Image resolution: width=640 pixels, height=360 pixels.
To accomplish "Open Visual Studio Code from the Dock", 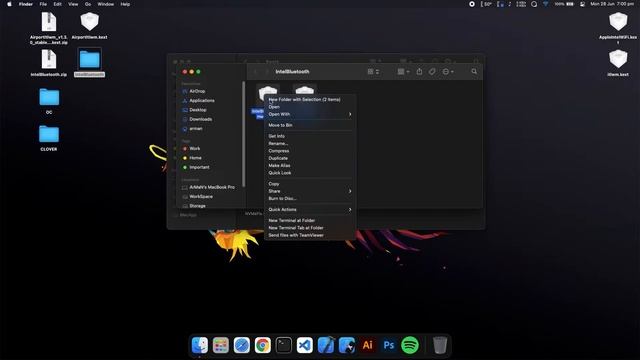I will tap(304, 345).
